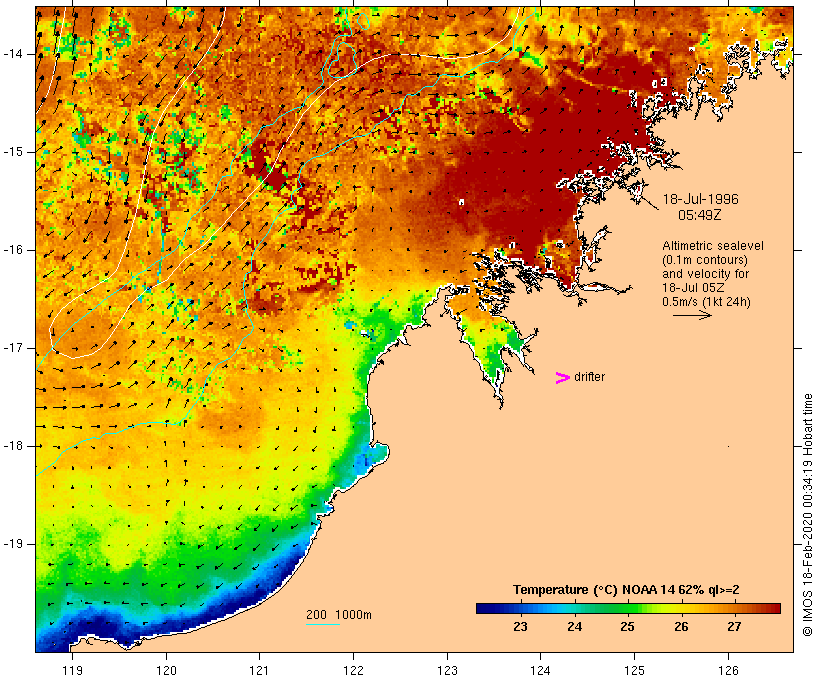
Task: Click the '0.5m/s (1kt 24h)' scale text
Action: (x=706, y=302)
